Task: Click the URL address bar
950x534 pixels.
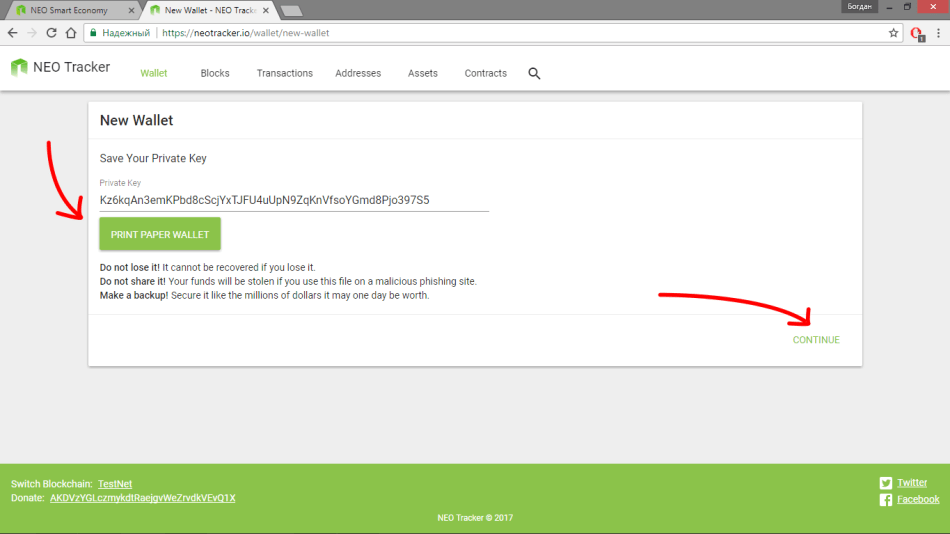Action: (491, 33)
